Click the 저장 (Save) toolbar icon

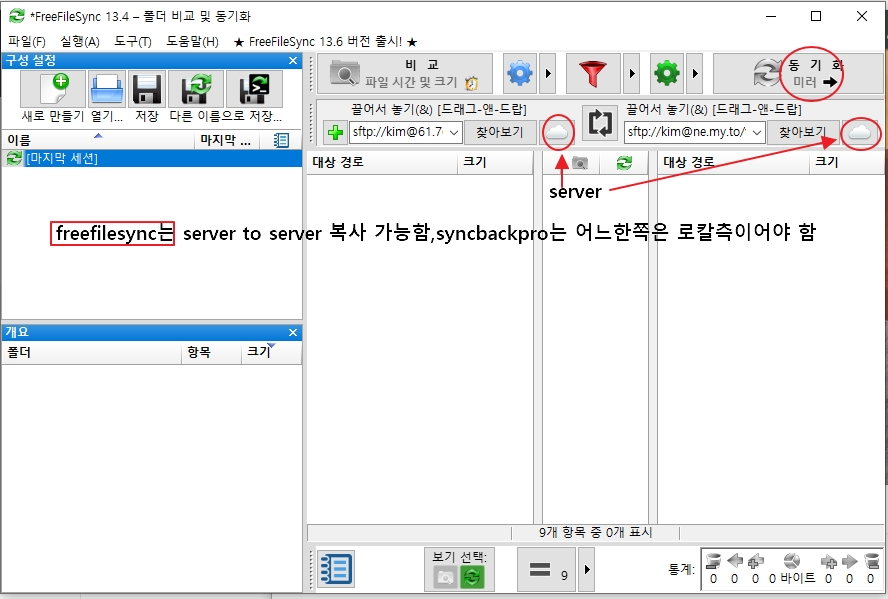[x=148, y=89]
